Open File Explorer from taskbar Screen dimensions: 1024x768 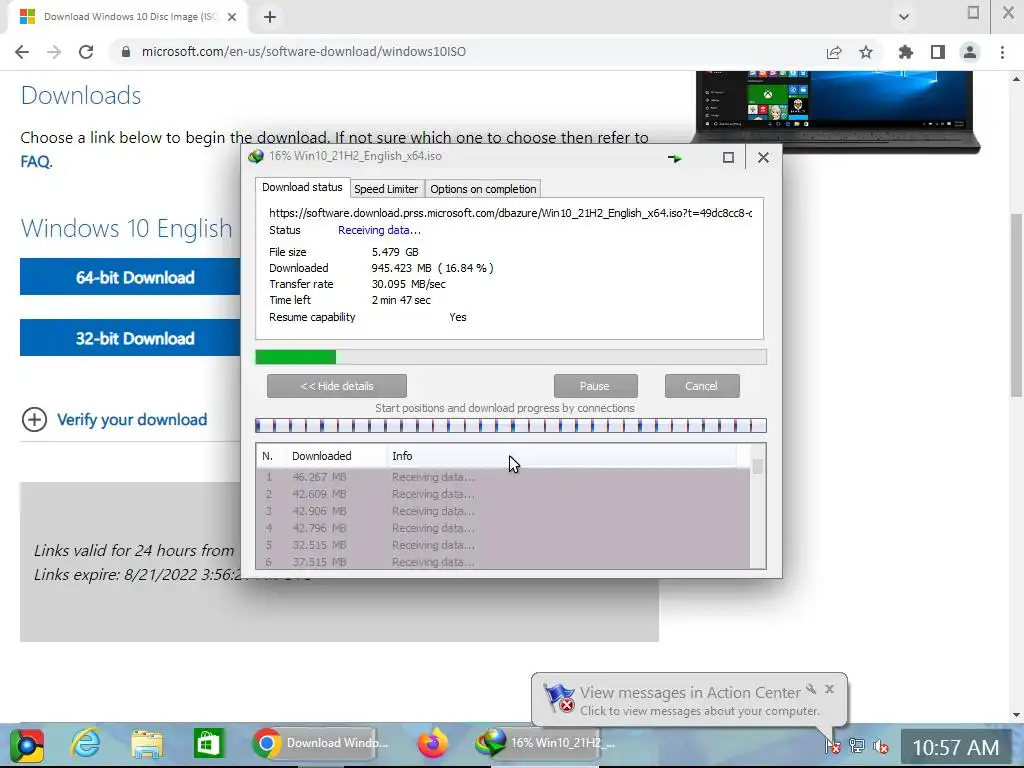pos(147,744)
